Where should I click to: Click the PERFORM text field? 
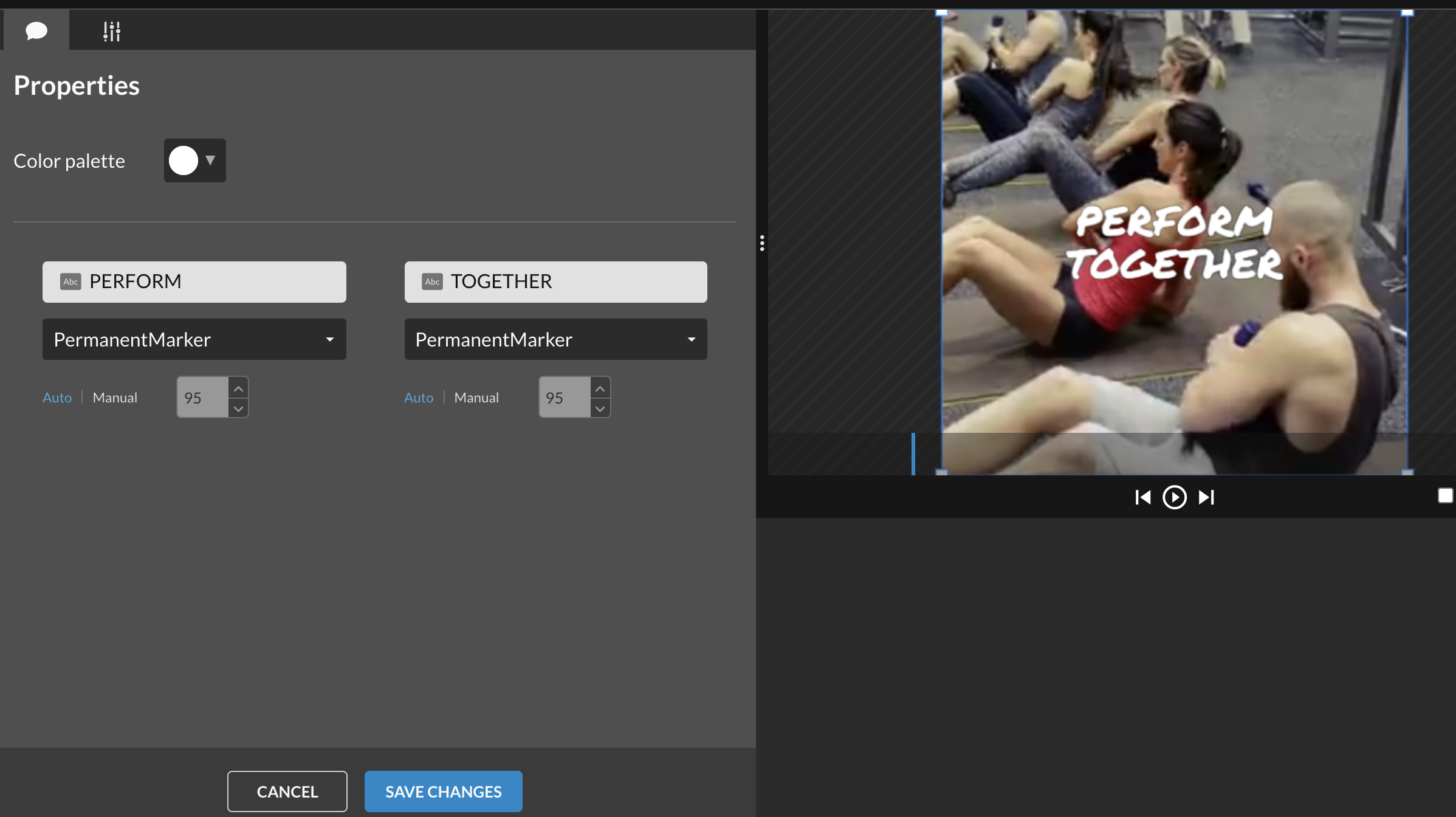point(194,281)
